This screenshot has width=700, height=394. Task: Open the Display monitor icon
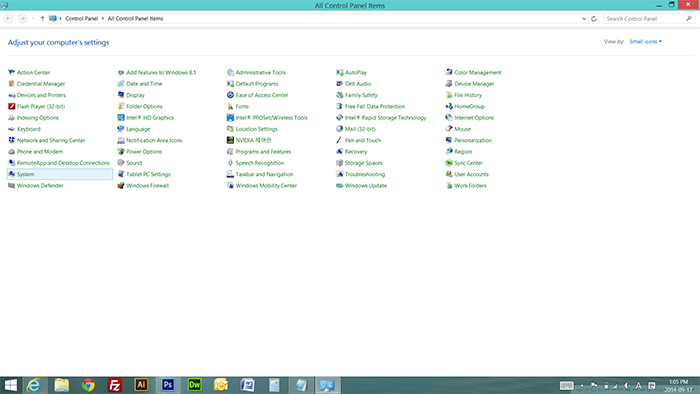click(121, 95)
